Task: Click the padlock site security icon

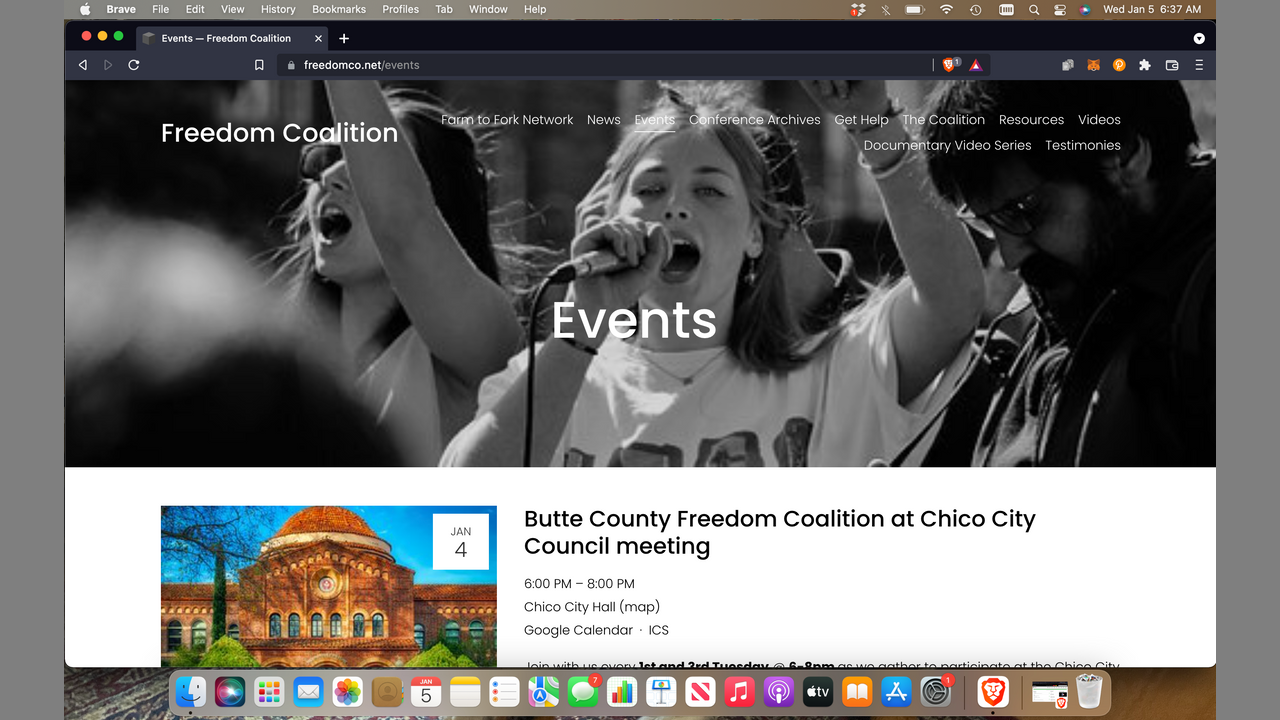Action: point(291,65)
